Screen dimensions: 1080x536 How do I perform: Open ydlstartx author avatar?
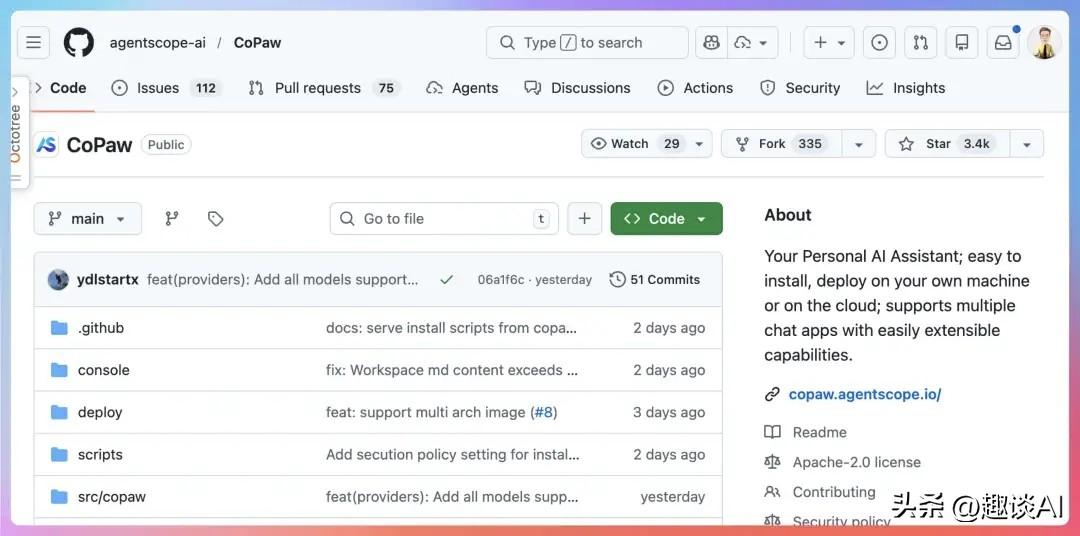[59, 280]
